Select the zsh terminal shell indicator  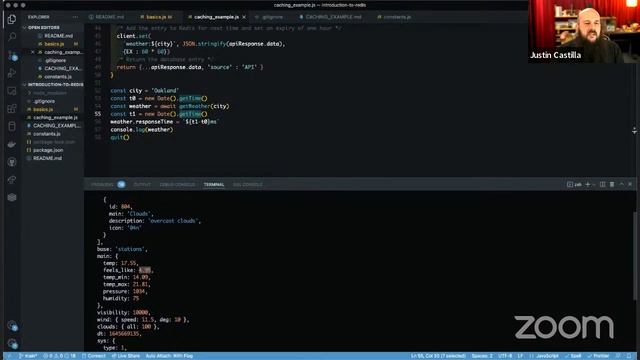[x=574, y=184]
